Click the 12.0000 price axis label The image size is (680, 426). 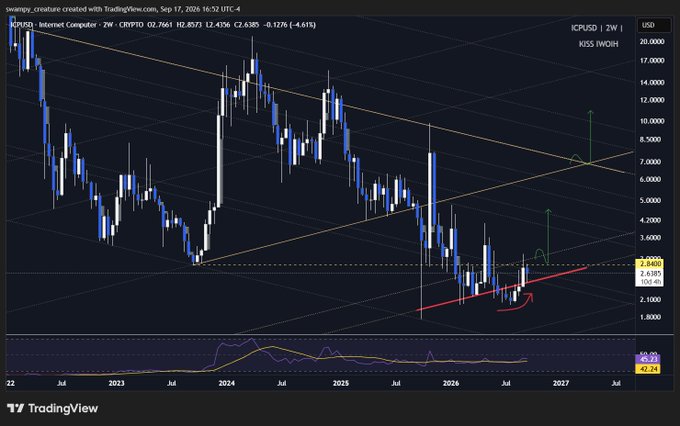(652, 100)
